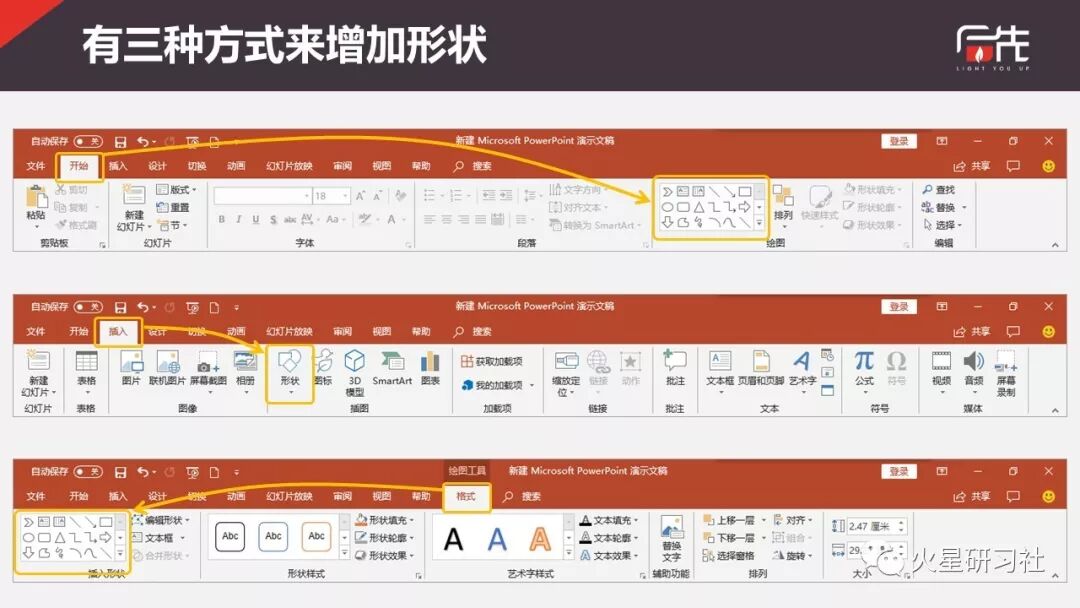
Task: Click the 替换 replace icon in editing group
Action: [927, 207]
